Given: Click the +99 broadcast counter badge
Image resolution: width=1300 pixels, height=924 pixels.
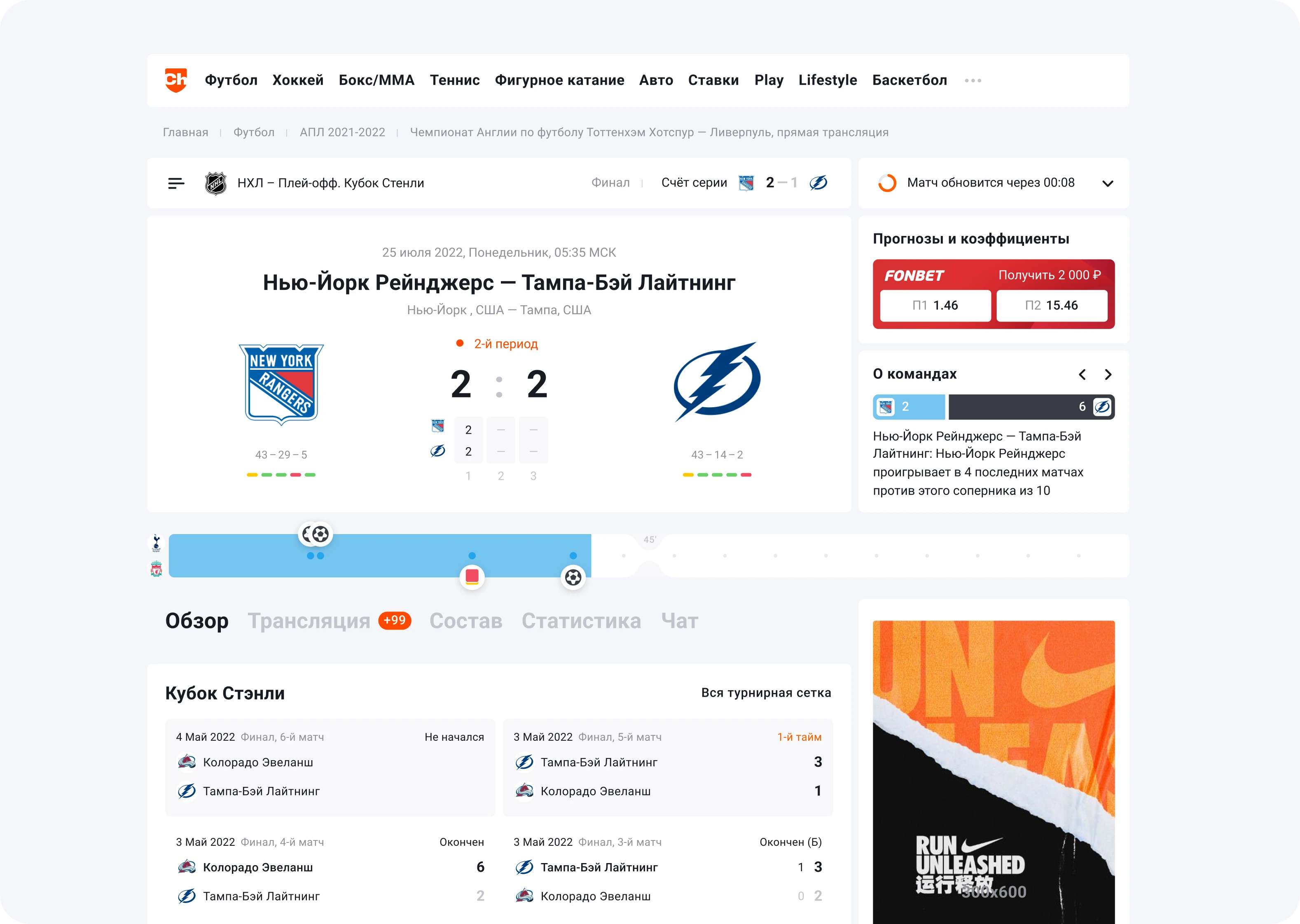Looking at the screenshot, I should click(x=395, y=620).
